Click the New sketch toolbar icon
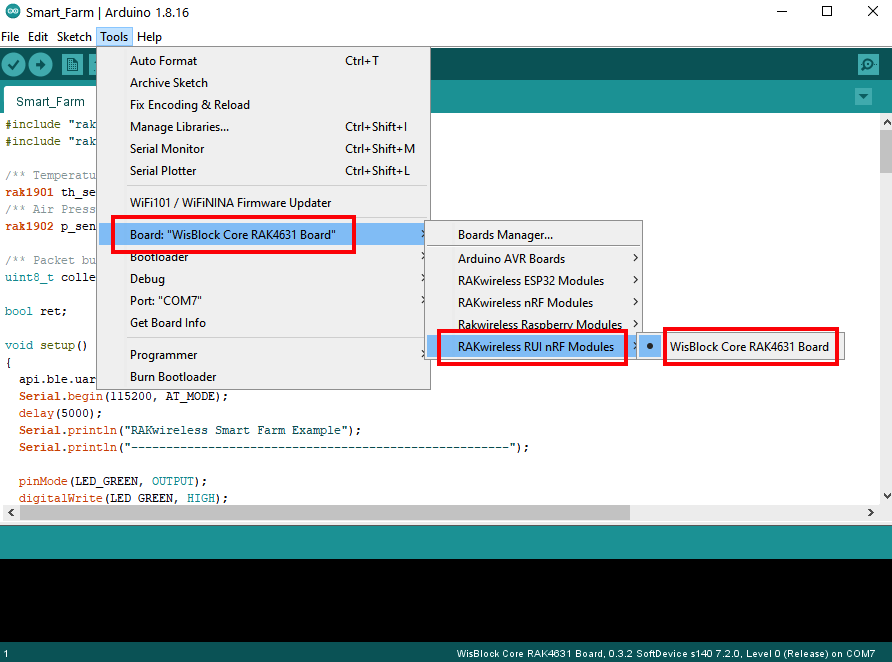 (x=72, y=65)
